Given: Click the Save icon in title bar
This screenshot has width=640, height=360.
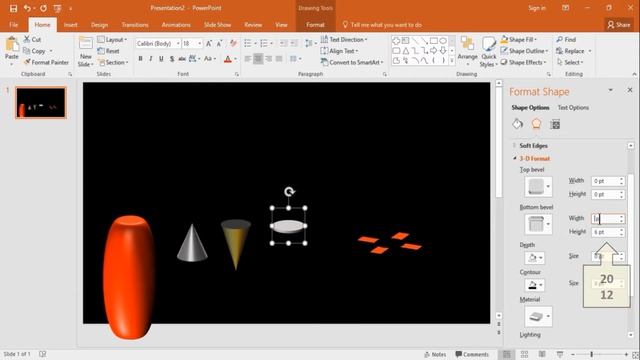Looking at the screenshot, I should tap(13, 8).
